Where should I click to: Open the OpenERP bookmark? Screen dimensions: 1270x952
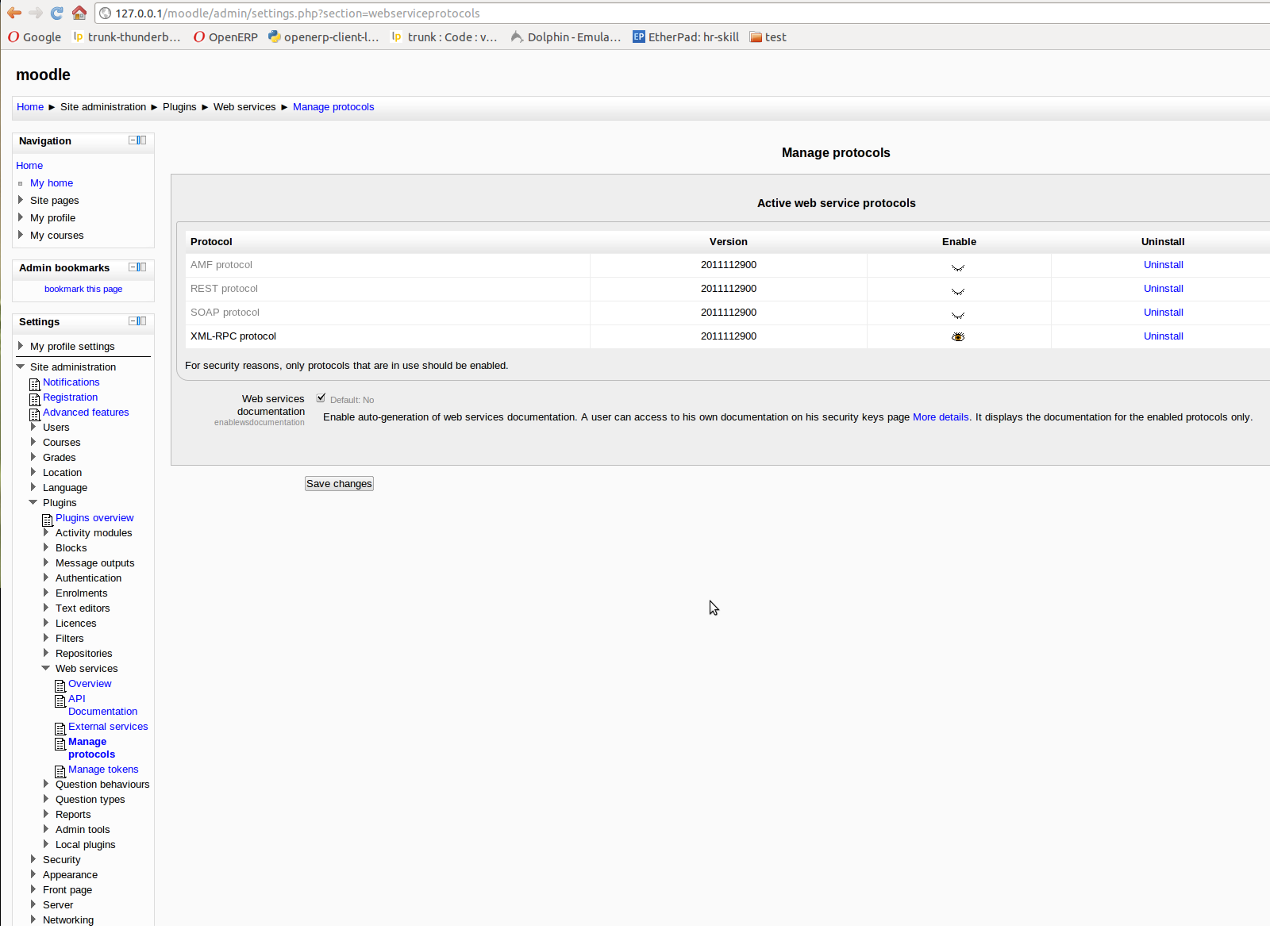pyautogui.click(x=225, y=36)
